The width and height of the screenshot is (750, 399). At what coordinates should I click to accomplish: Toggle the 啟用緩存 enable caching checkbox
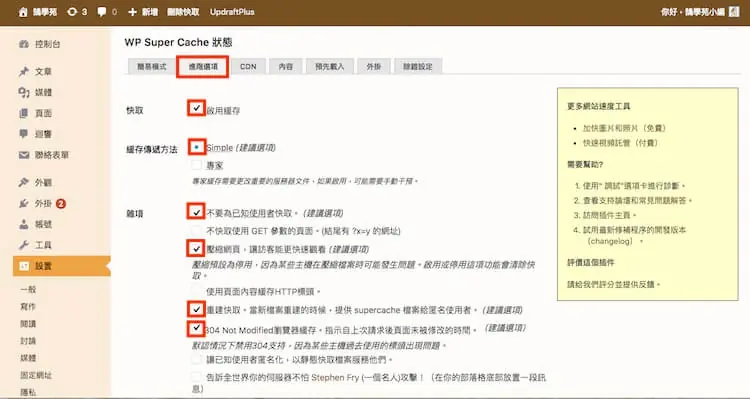[197, 108]
